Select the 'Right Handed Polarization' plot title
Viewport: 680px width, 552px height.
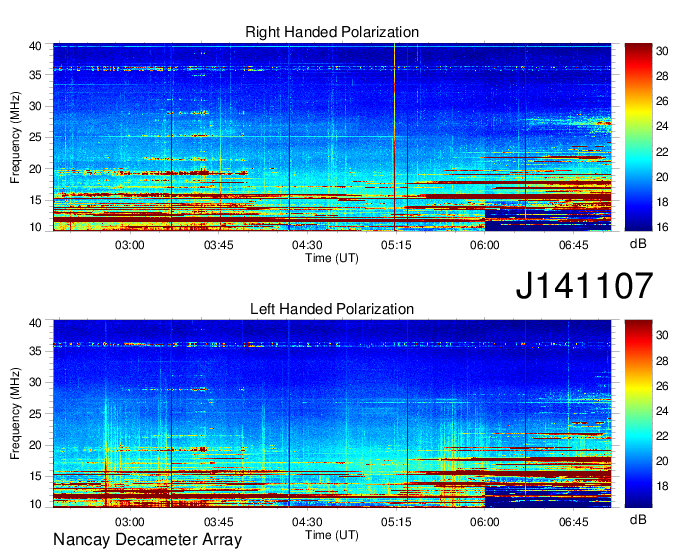coord(332,32)
